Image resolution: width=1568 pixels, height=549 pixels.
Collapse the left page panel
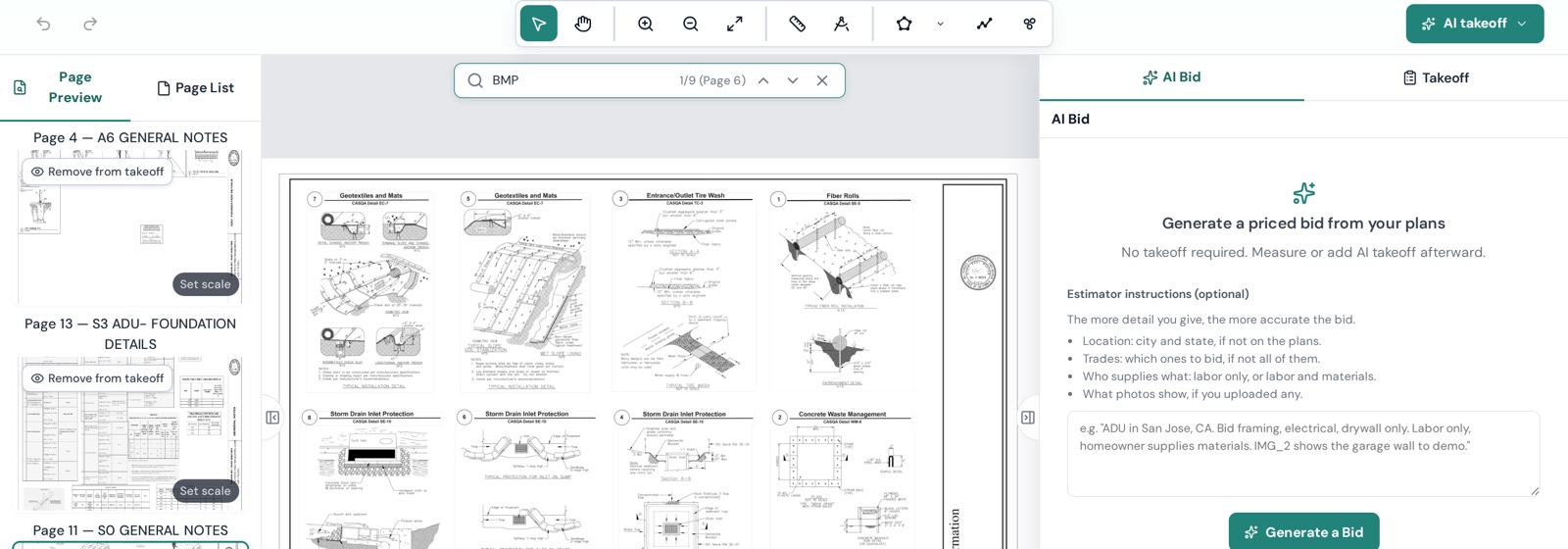tap(272, 418)
